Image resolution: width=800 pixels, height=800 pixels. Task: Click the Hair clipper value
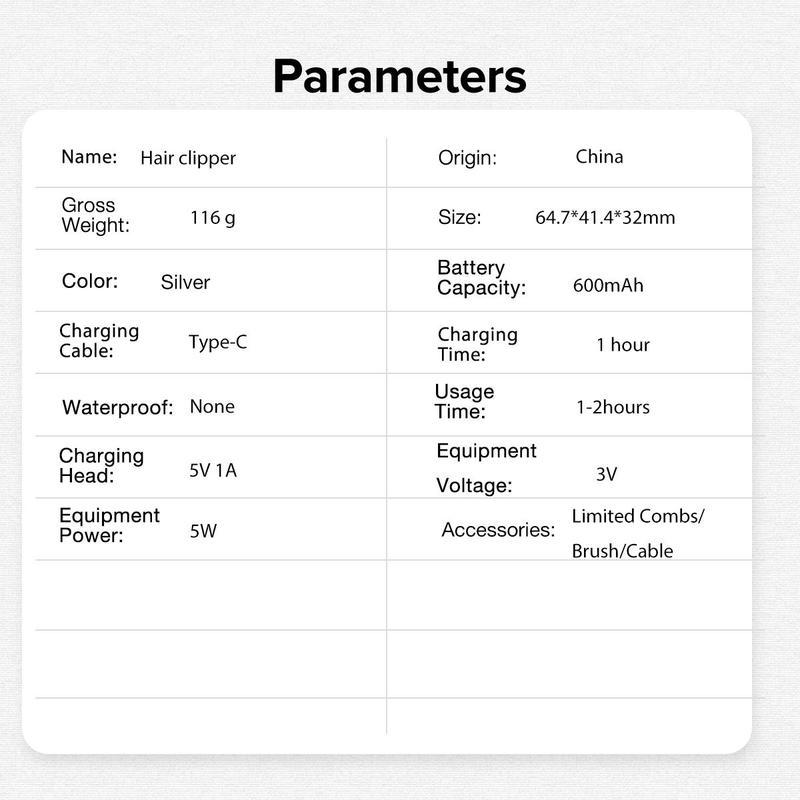pyautogui.click(x=188, y=158)
